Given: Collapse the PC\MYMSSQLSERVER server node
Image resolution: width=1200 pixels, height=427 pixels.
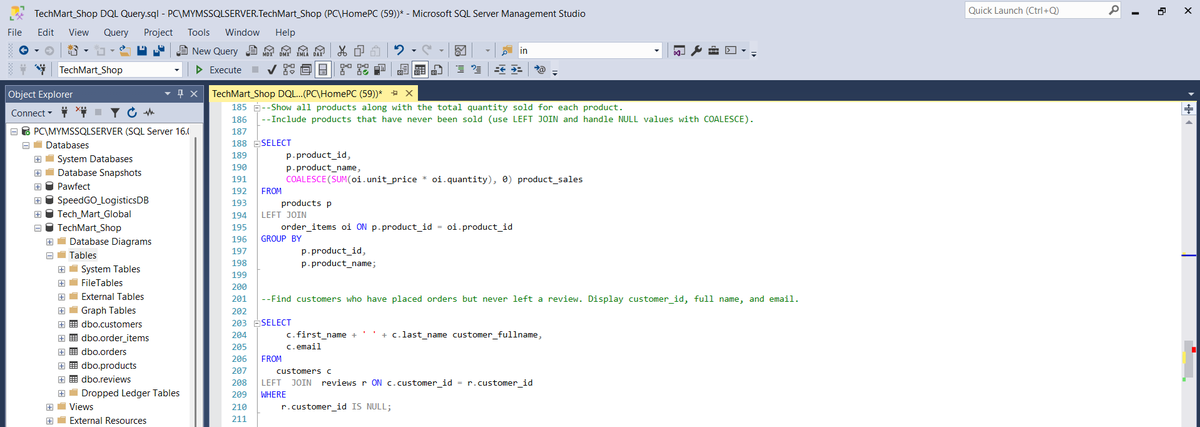Looking at the screenshot, I should click(14, 131).
